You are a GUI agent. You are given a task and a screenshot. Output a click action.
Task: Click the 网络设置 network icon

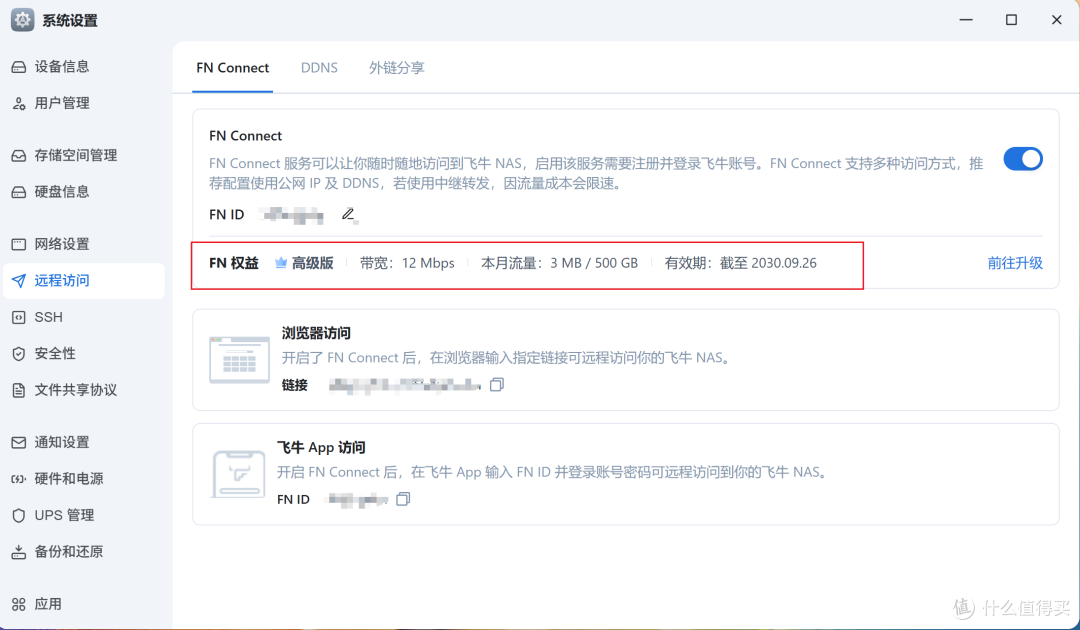(19, 244)
